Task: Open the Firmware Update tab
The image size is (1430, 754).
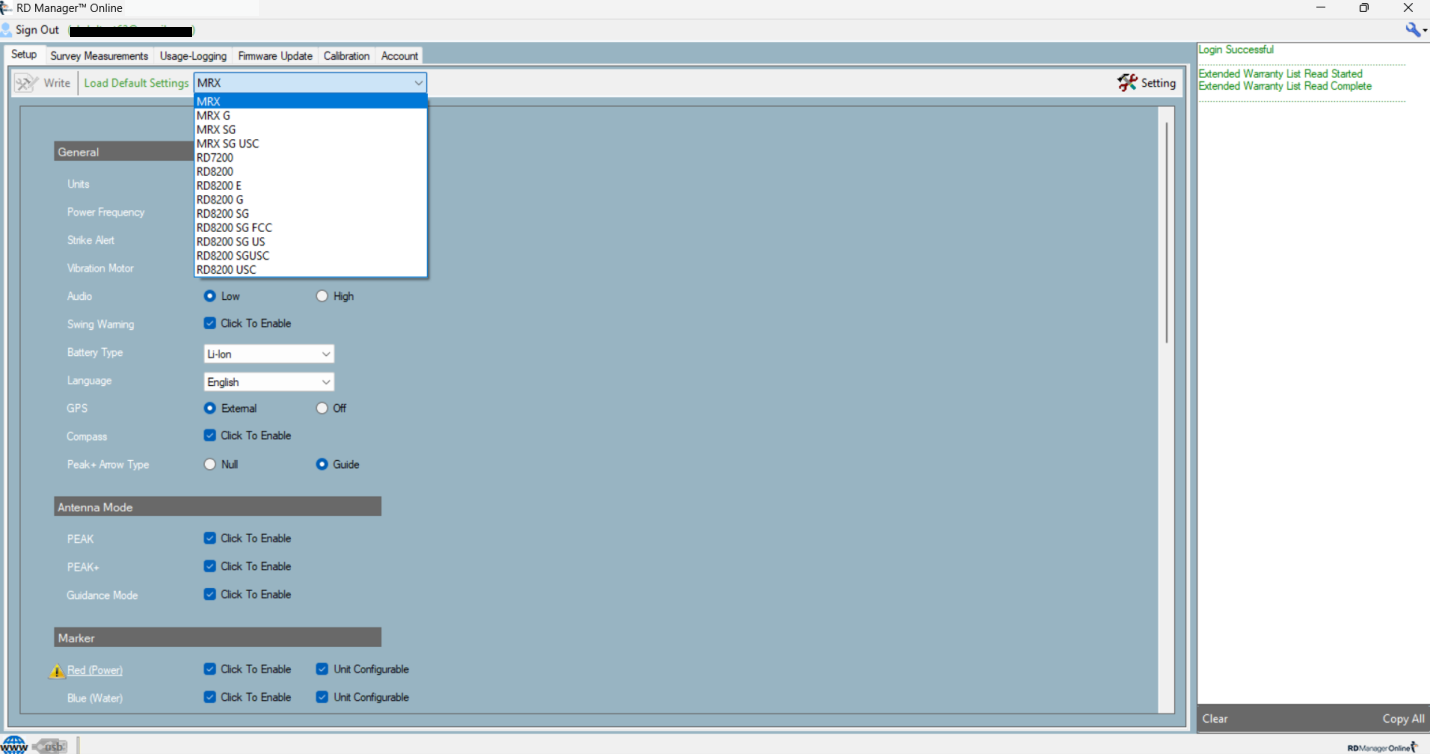Action: tap(275, 56)
